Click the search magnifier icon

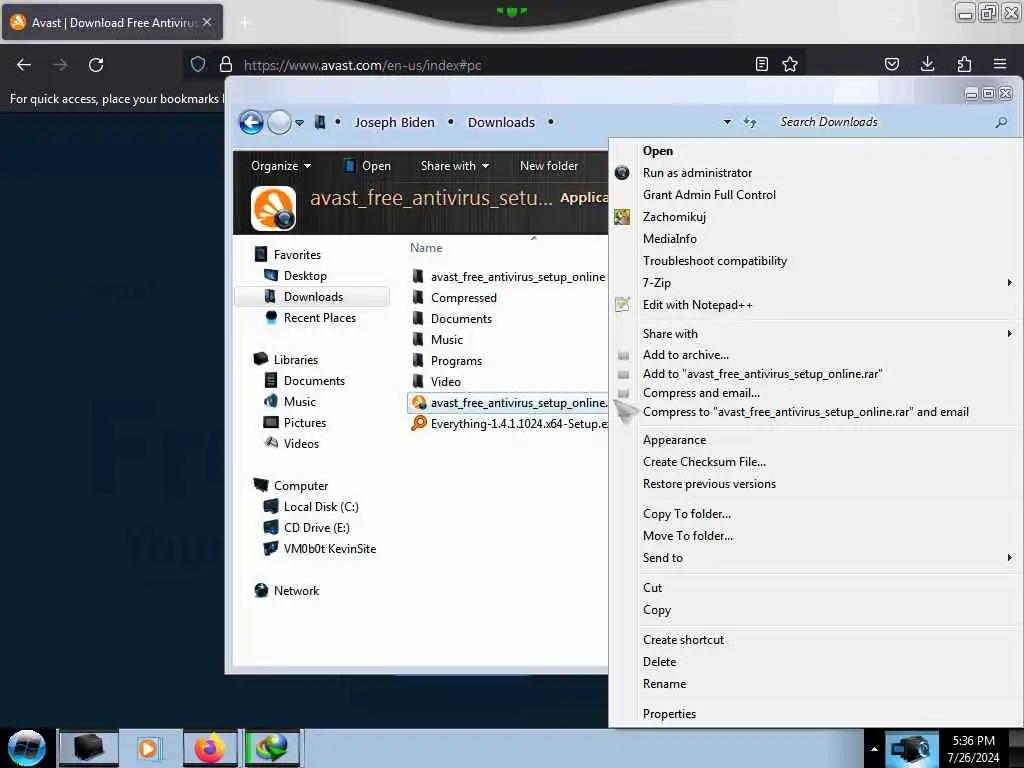click(x=1001, y=122)
